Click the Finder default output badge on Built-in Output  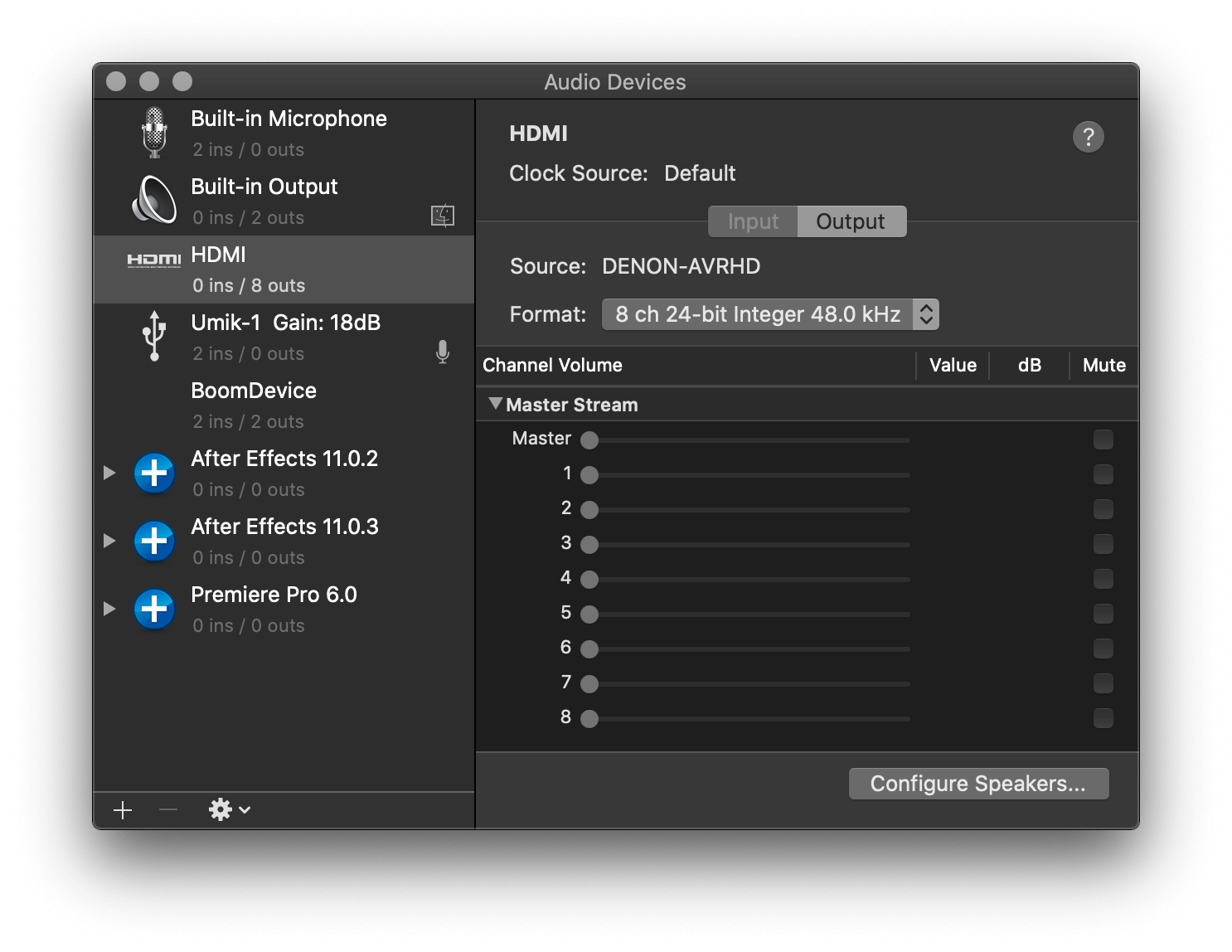click(443, 216)
